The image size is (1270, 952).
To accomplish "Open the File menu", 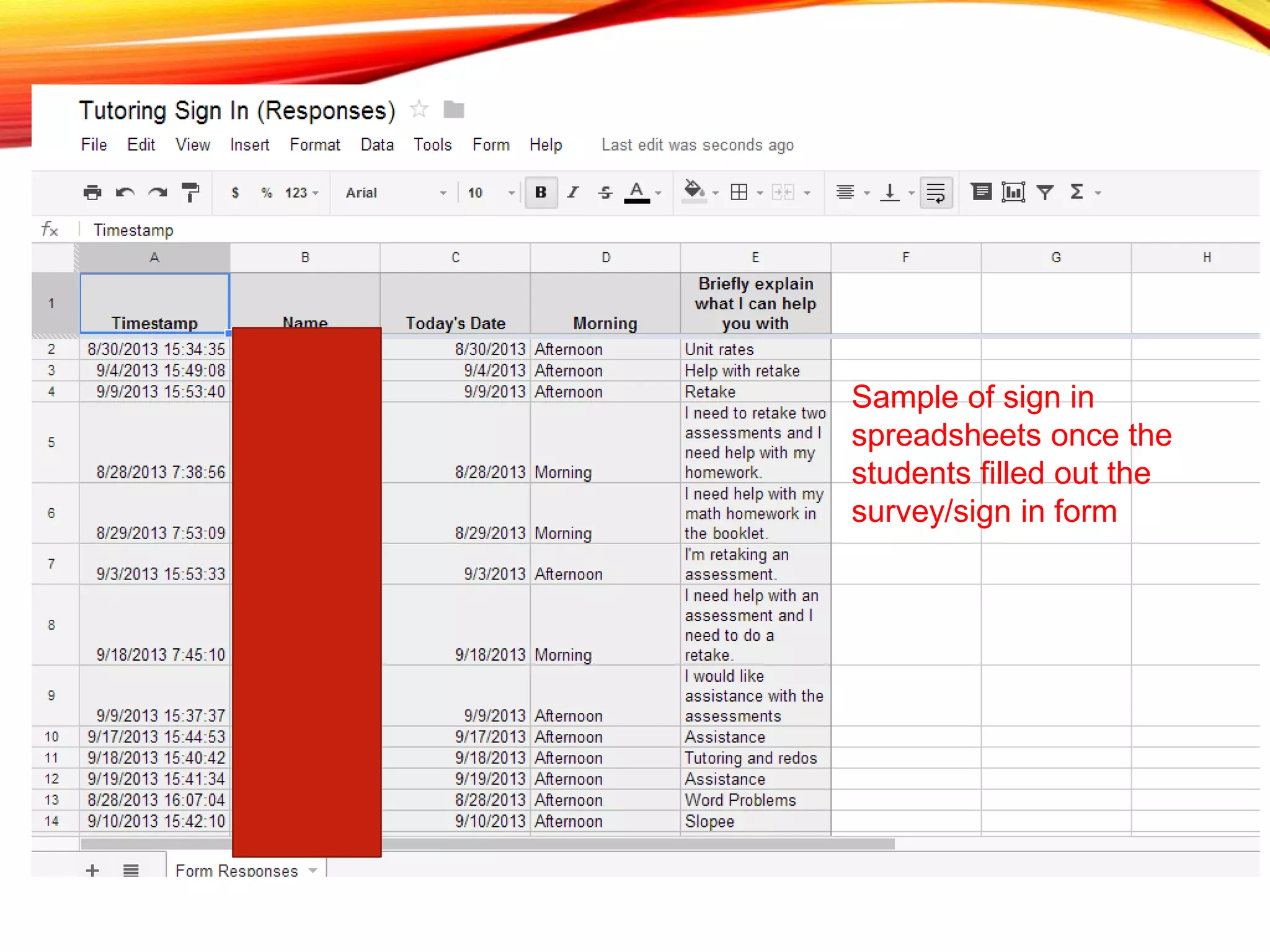I will pyautogui.click(x=94, y=145).
